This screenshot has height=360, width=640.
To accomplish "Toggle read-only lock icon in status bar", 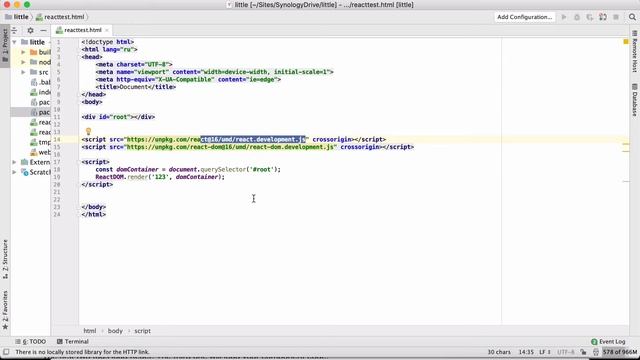I will point(583,352).
